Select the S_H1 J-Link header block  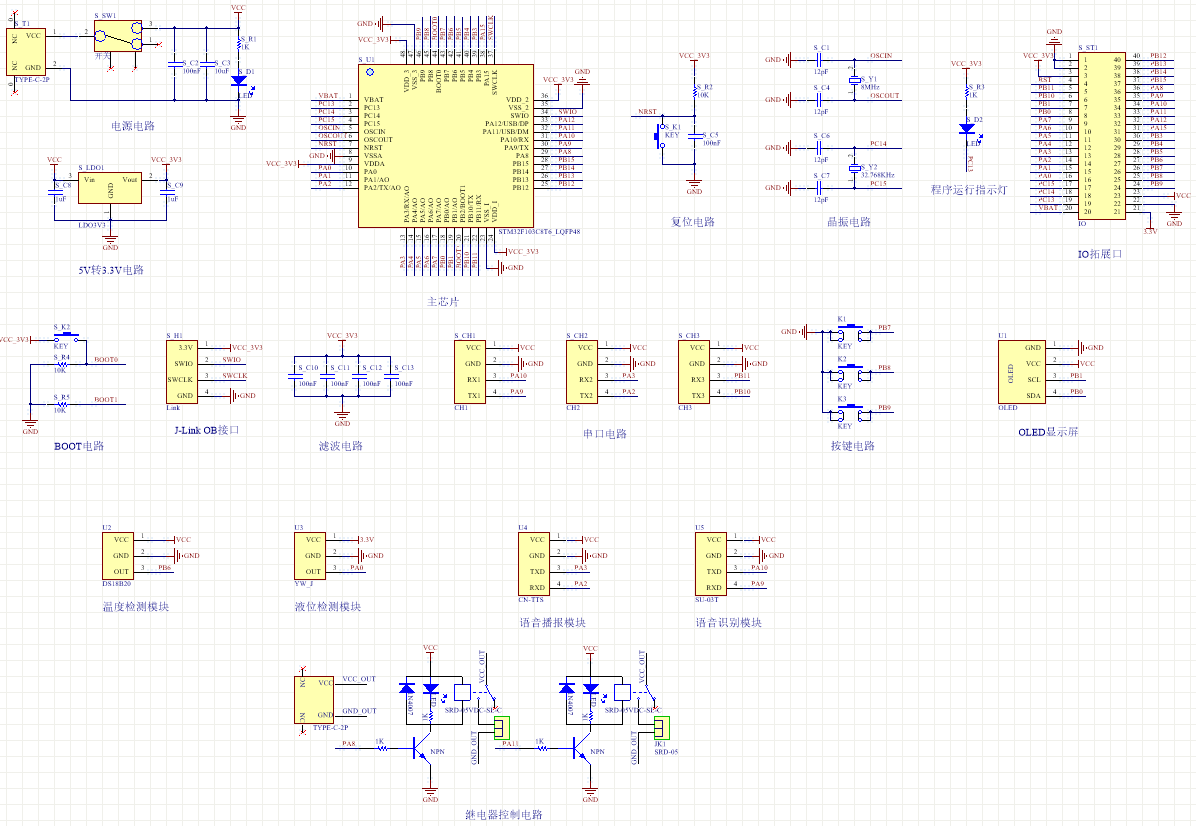182,372
